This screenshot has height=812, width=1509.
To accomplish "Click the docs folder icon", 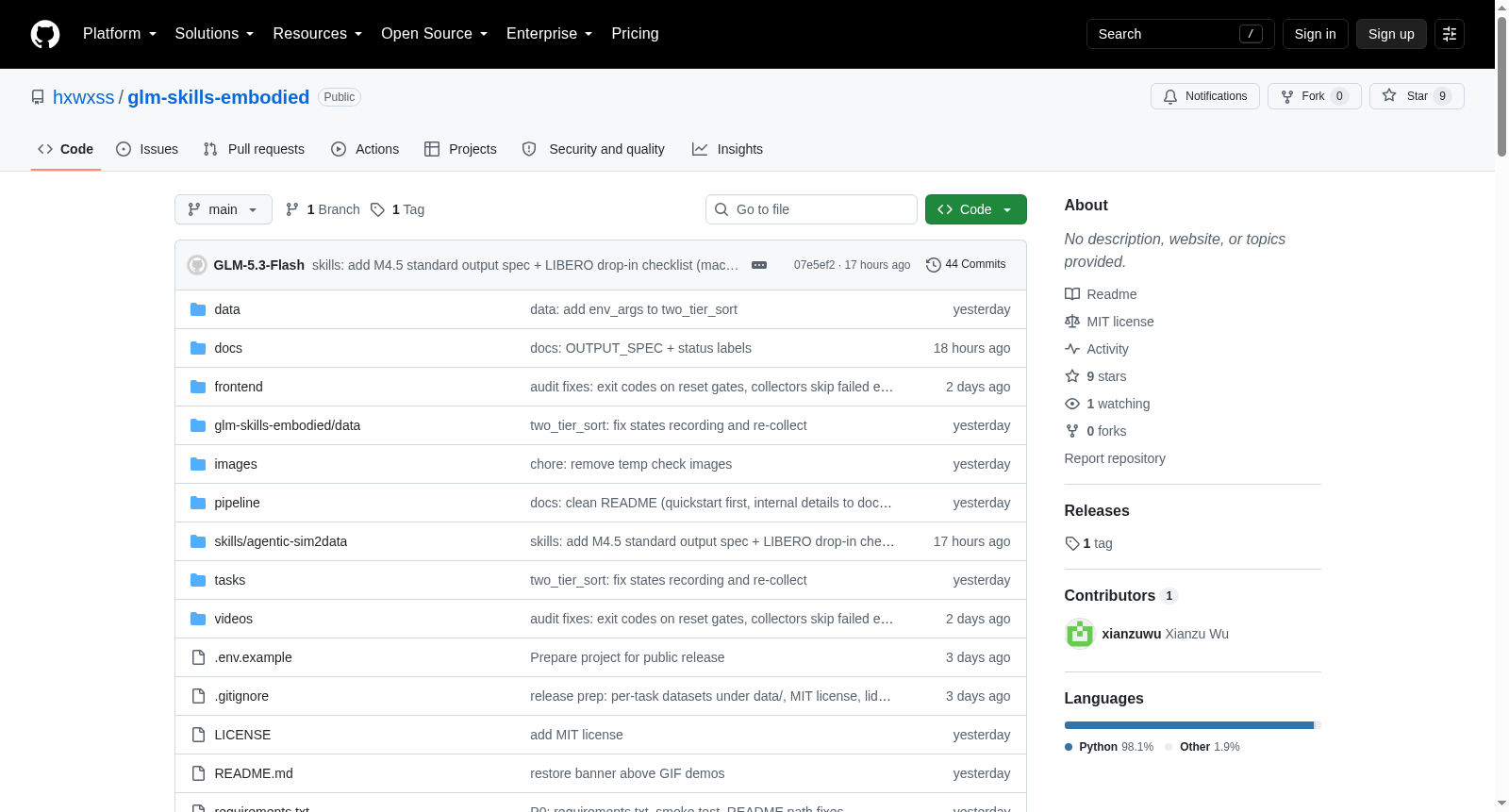I will click(198, 348).
